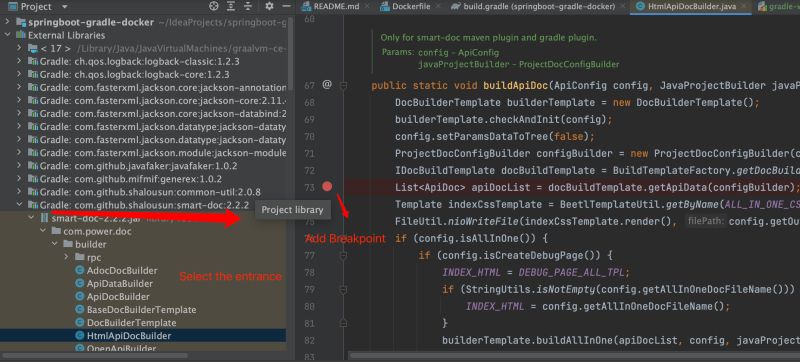Click the External Libraries icon
The image size is (800, 362).
point(21,35)
